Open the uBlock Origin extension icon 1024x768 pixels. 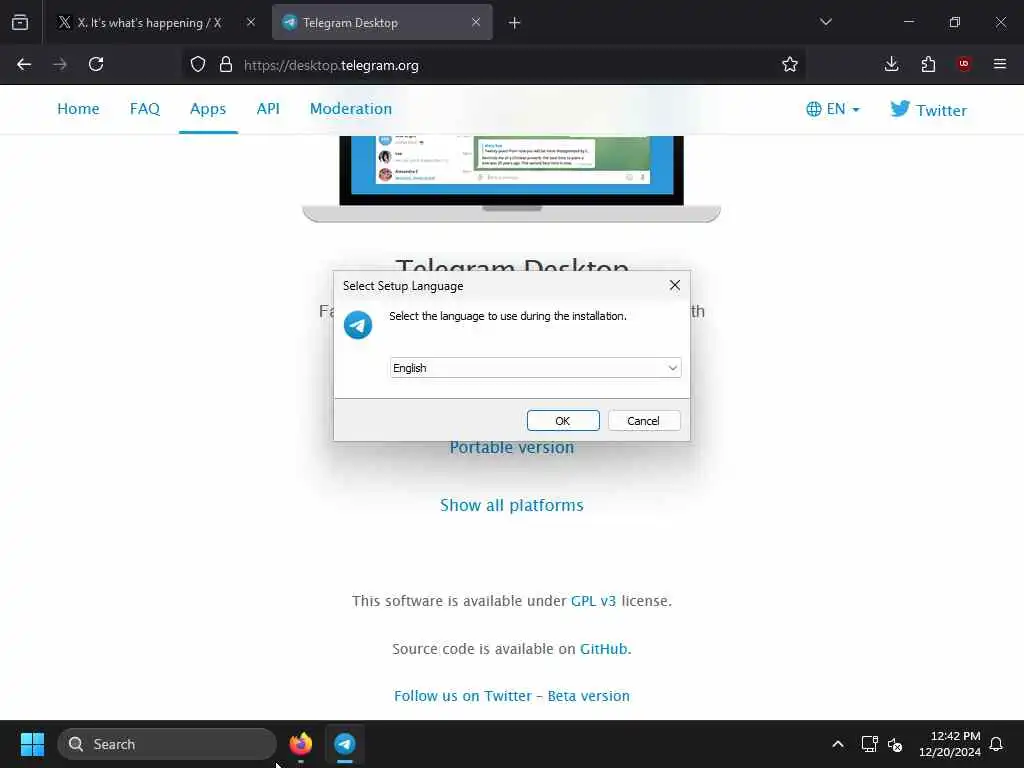coord(964,64)
